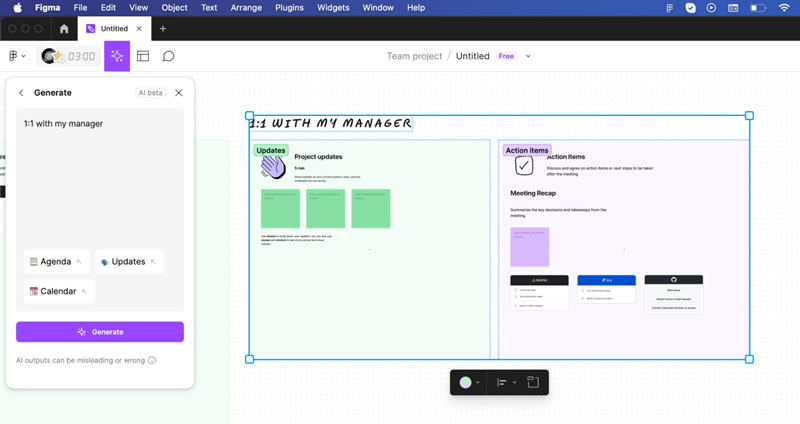Click the Team project breadcrumb link
This screenshot has height=424, width=800.
(x=414, y=56)
